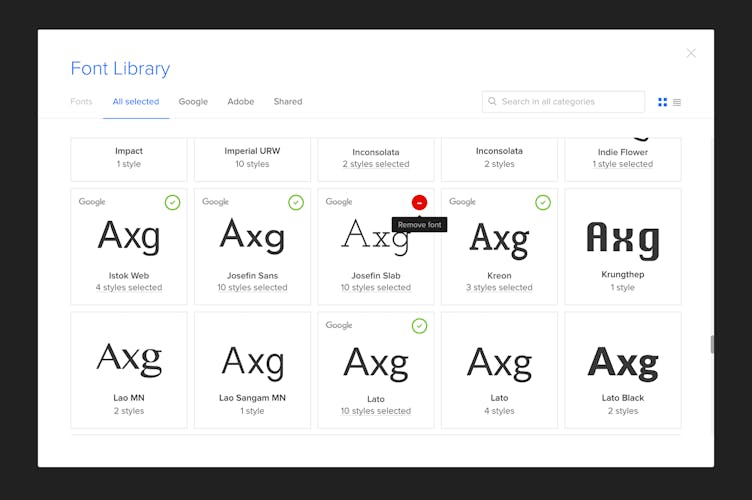This screenshot has height=500, width=752.
Task: Toggle Josefin Sans selected checkmark
Action: tap(296, 202)
